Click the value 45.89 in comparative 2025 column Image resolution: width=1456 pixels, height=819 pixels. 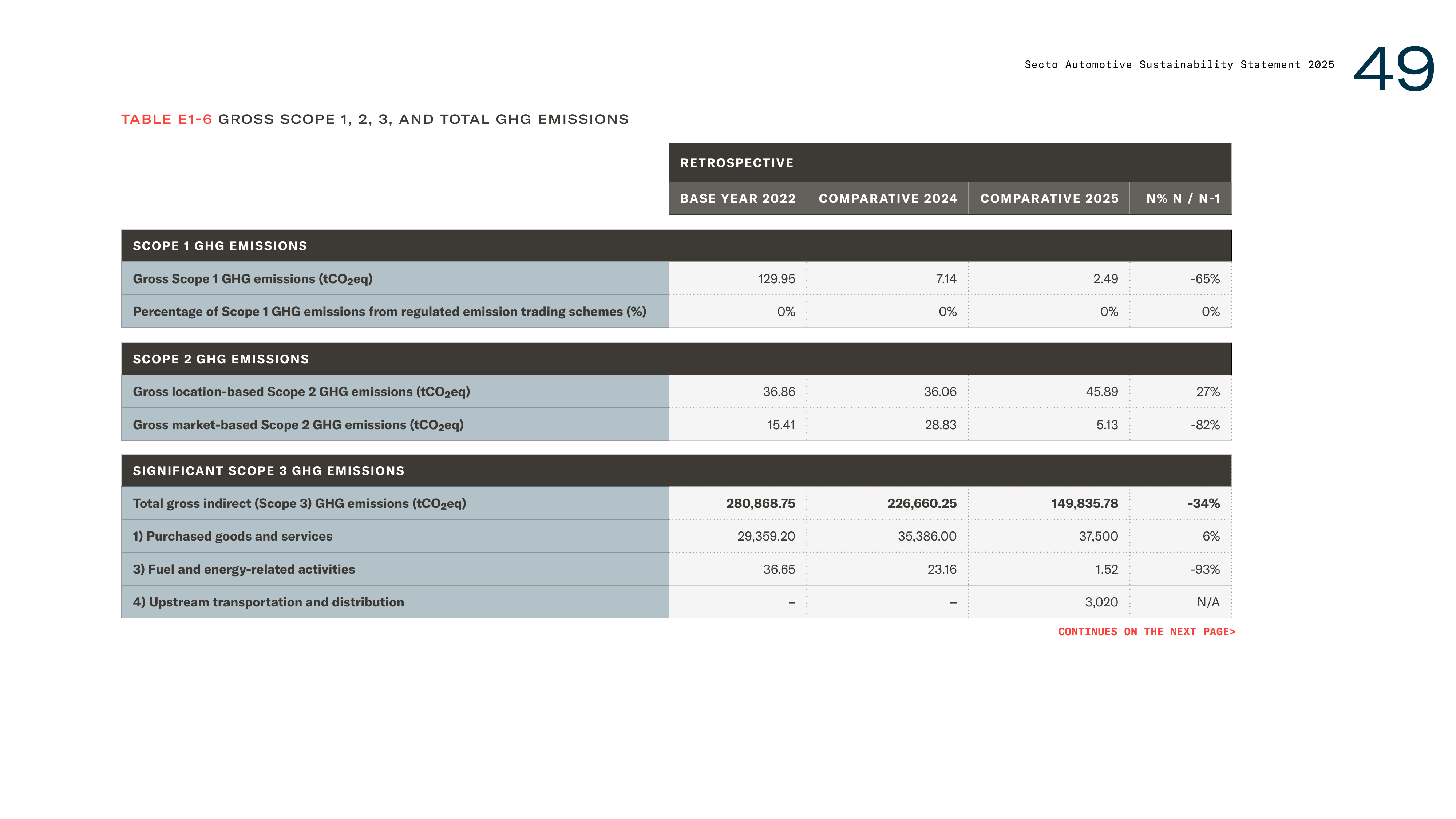coord(1101,392)
